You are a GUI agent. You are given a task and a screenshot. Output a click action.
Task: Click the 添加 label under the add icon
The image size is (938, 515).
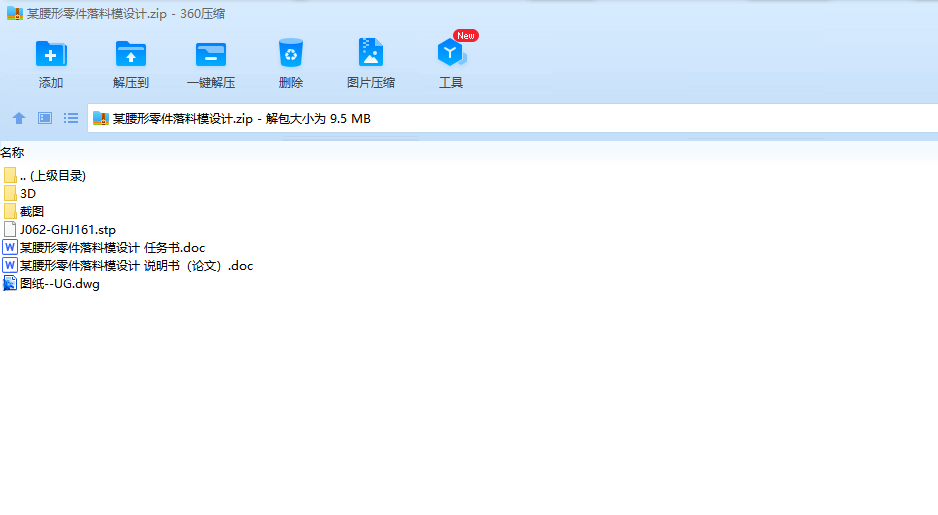click(51, 83)
